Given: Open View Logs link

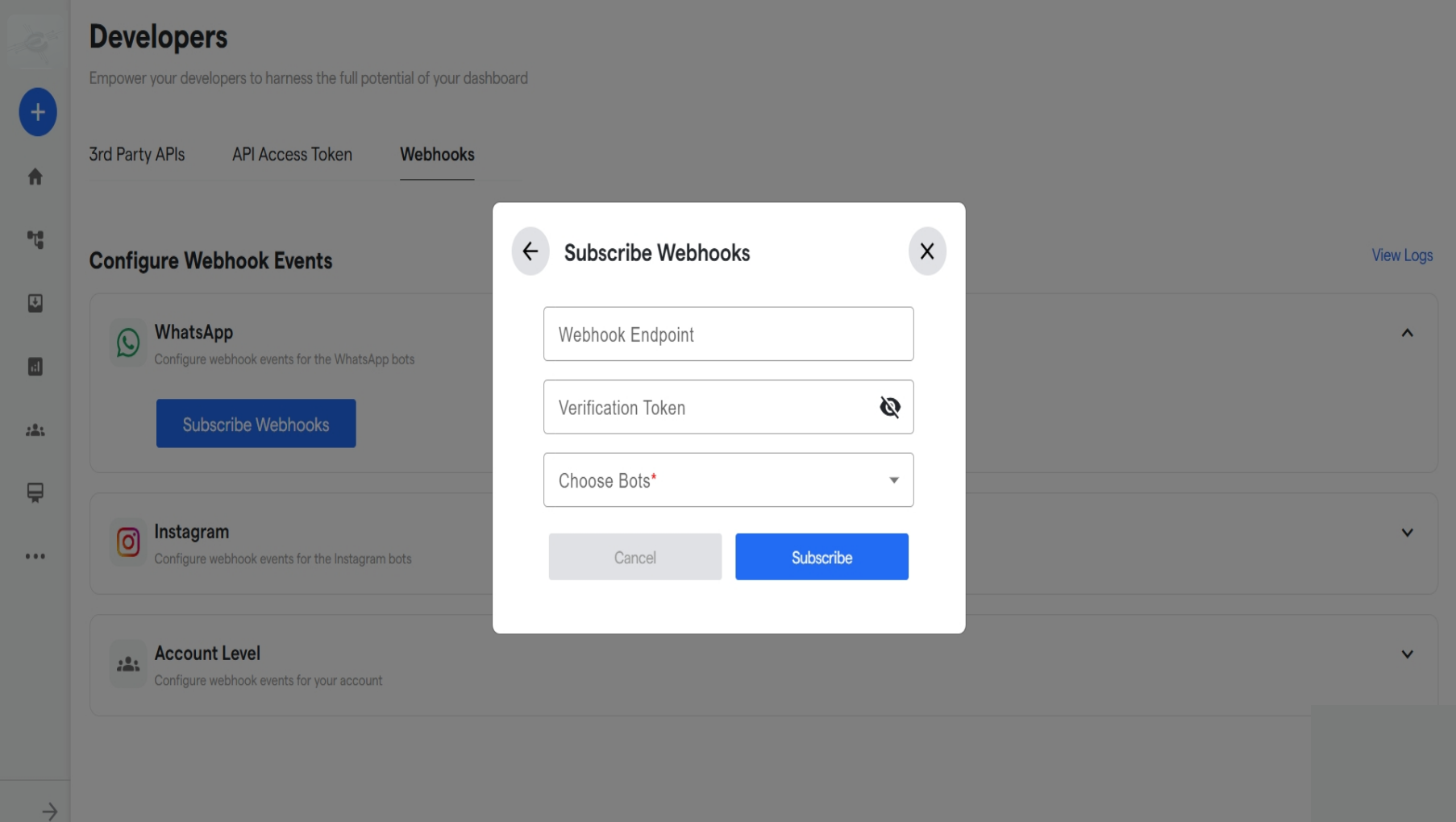Looking at the screenshot, I should click(1401, 255).
